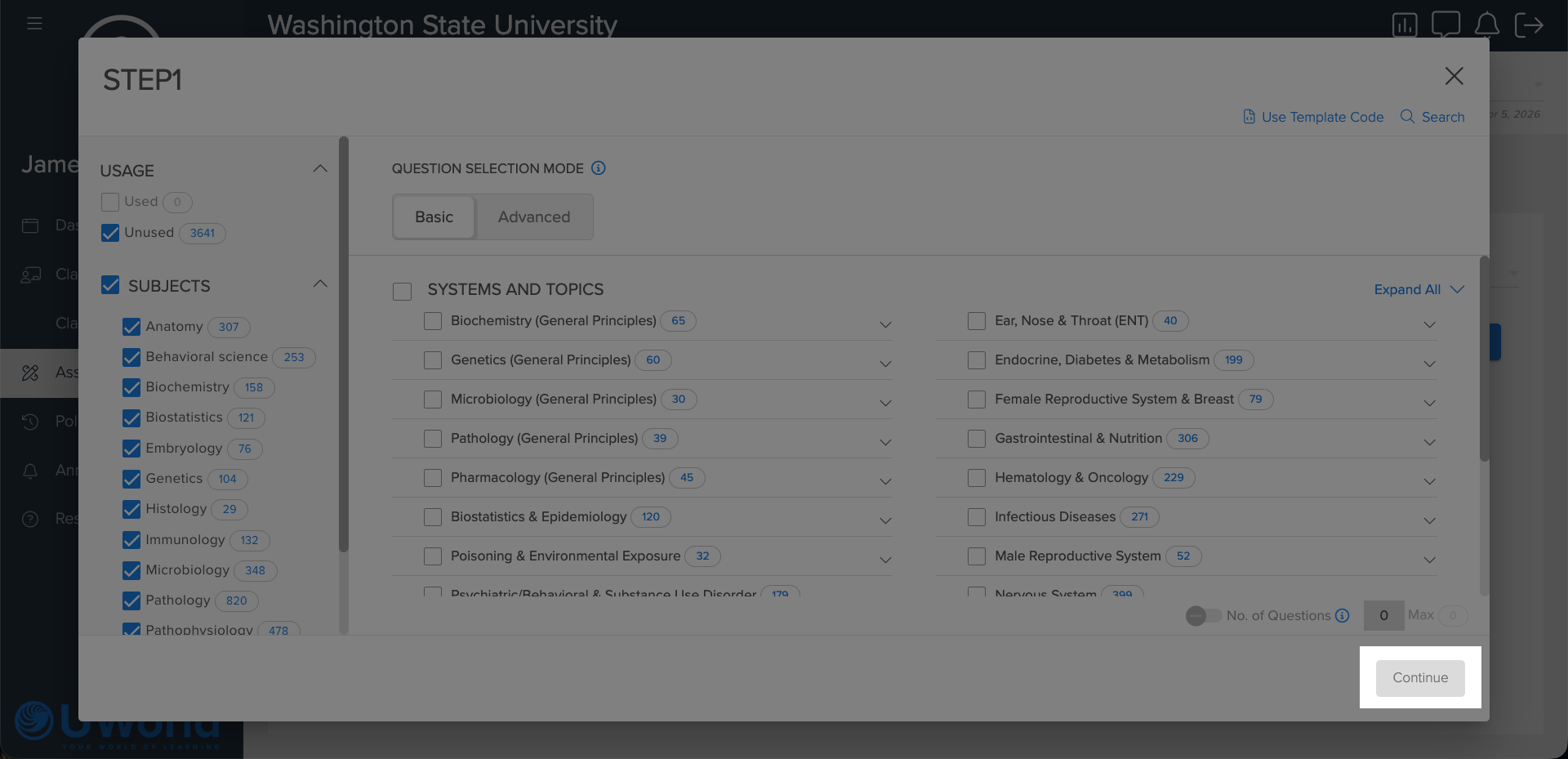Close the STEP1 dialog with X
Viewport: 1568px width, 759px height.
click(1454, 76)
